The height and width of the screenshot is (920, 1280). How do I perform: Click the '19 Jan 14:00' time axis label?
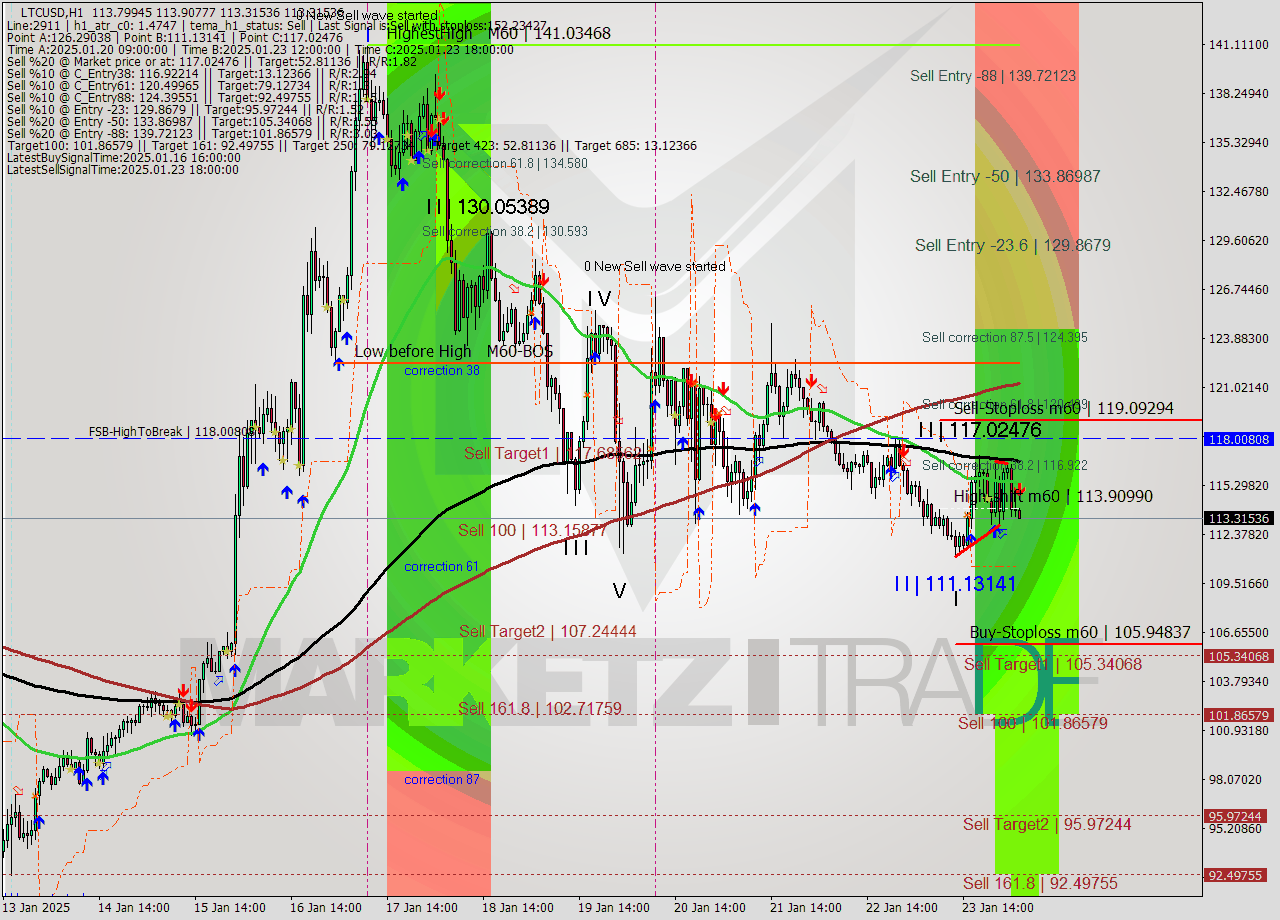613,908
